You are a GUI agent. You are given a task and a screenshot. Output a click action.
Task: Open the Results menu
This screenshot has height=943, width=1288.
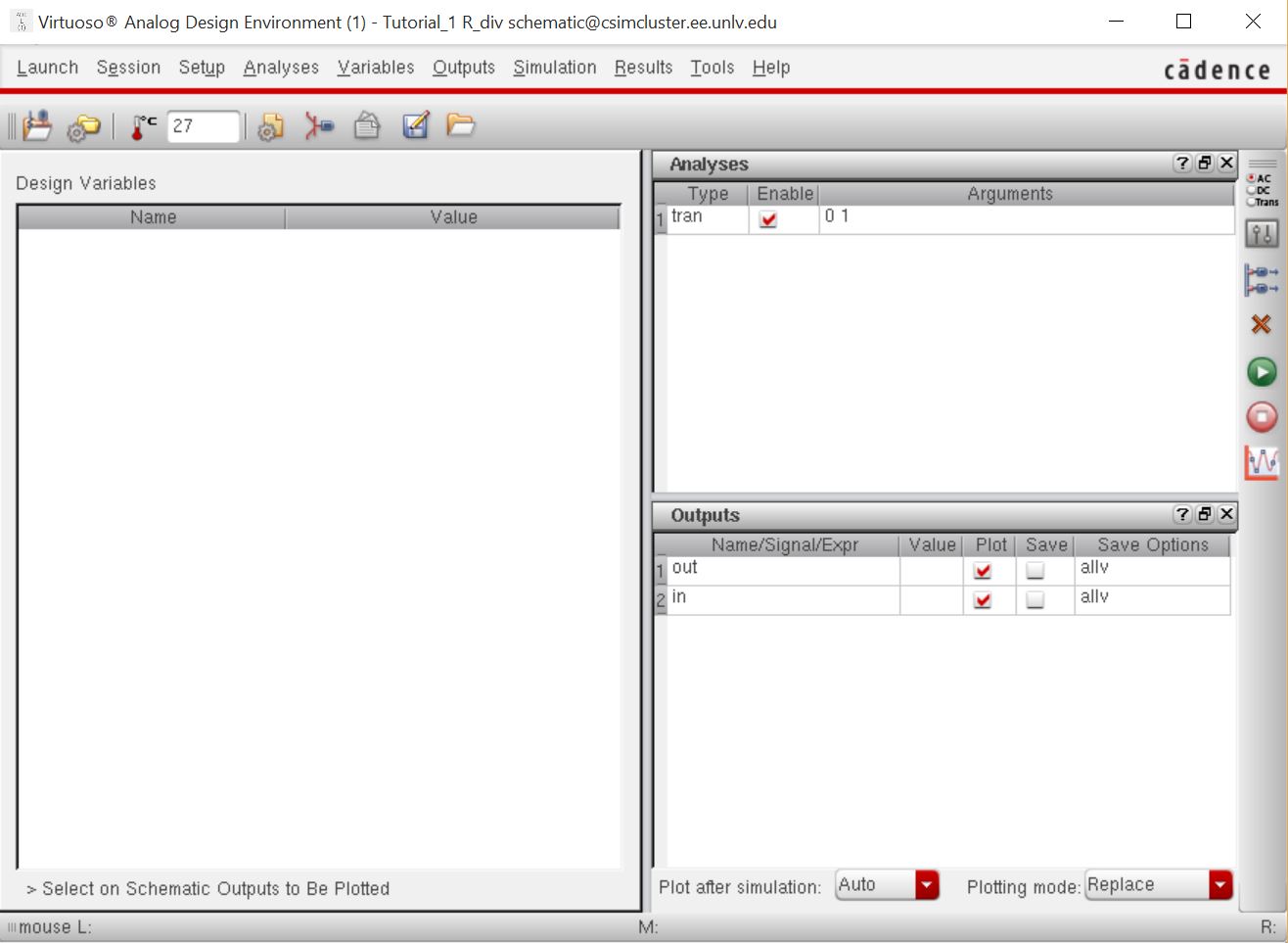click(643, 68)
